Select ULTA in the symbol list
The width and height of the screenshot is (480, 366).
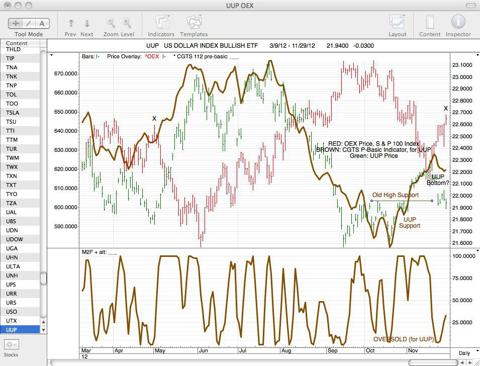click(x=20, y=266)
